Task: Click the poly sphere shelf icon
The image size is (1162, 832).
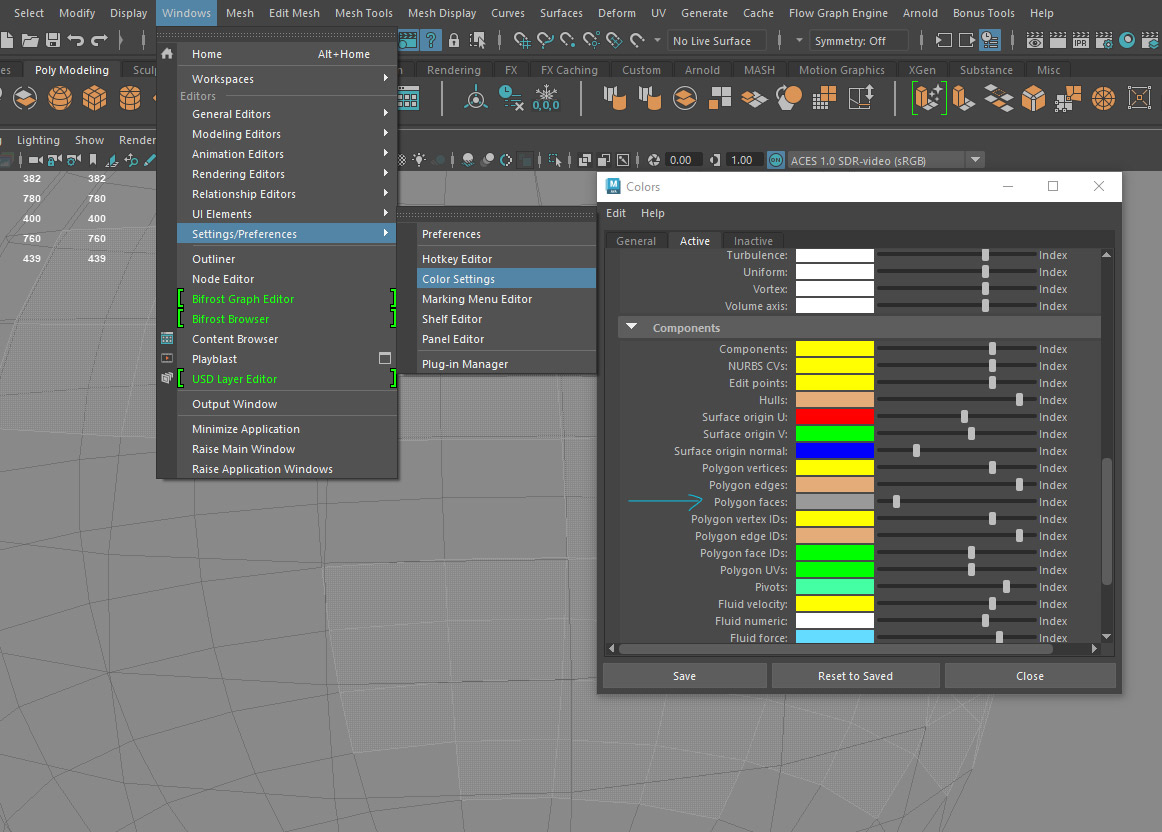Action: pyautogui.click(x=59, y=98)
